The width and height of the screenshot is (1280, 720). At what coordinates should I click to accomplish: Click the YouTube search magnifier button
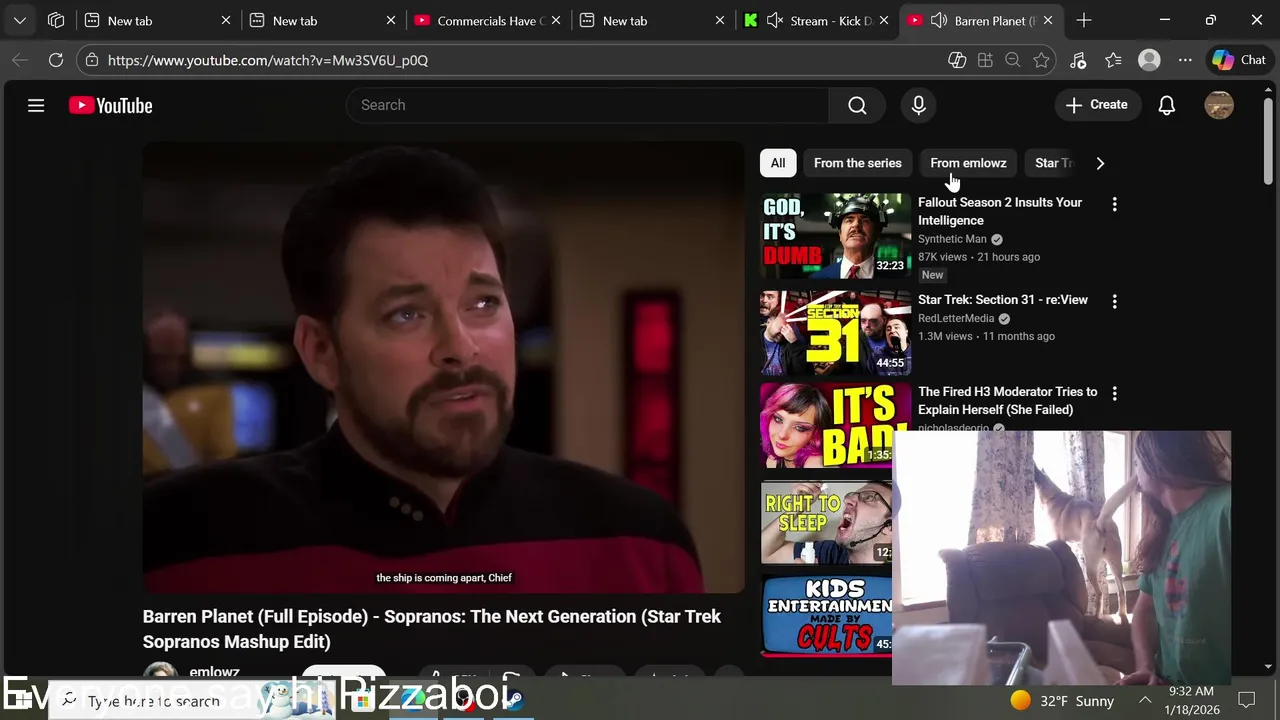[857, 105]
